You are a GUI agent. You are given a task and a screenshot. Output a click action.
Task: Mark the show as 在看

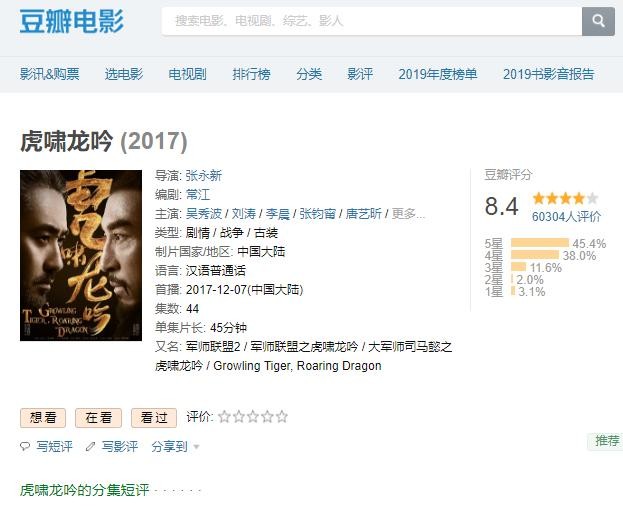pyautogui.click(x=99, y=418)
